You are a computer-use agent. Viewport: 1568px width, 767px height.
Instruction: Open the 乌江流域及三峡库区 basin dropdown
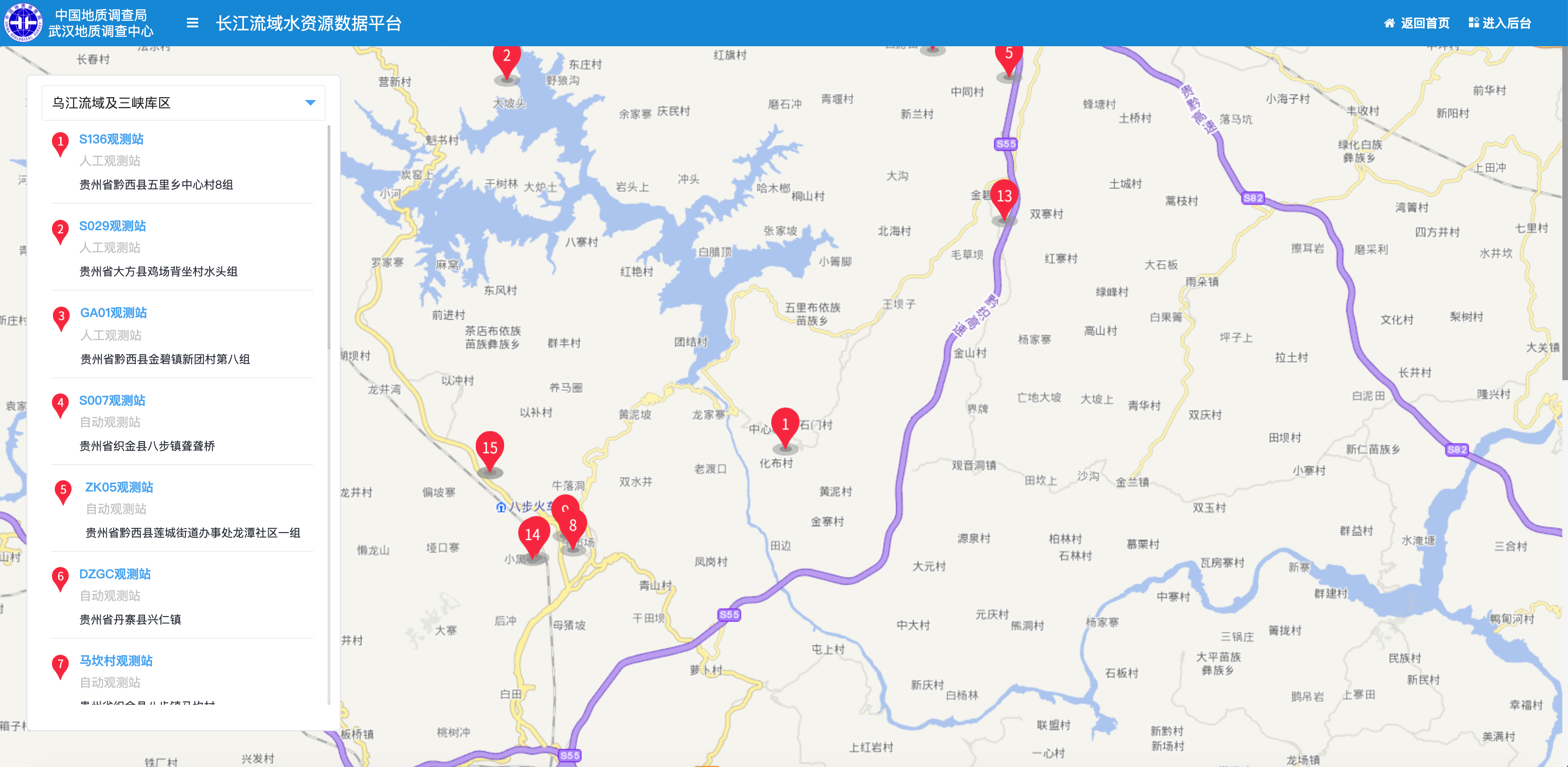tap(183, 103)
